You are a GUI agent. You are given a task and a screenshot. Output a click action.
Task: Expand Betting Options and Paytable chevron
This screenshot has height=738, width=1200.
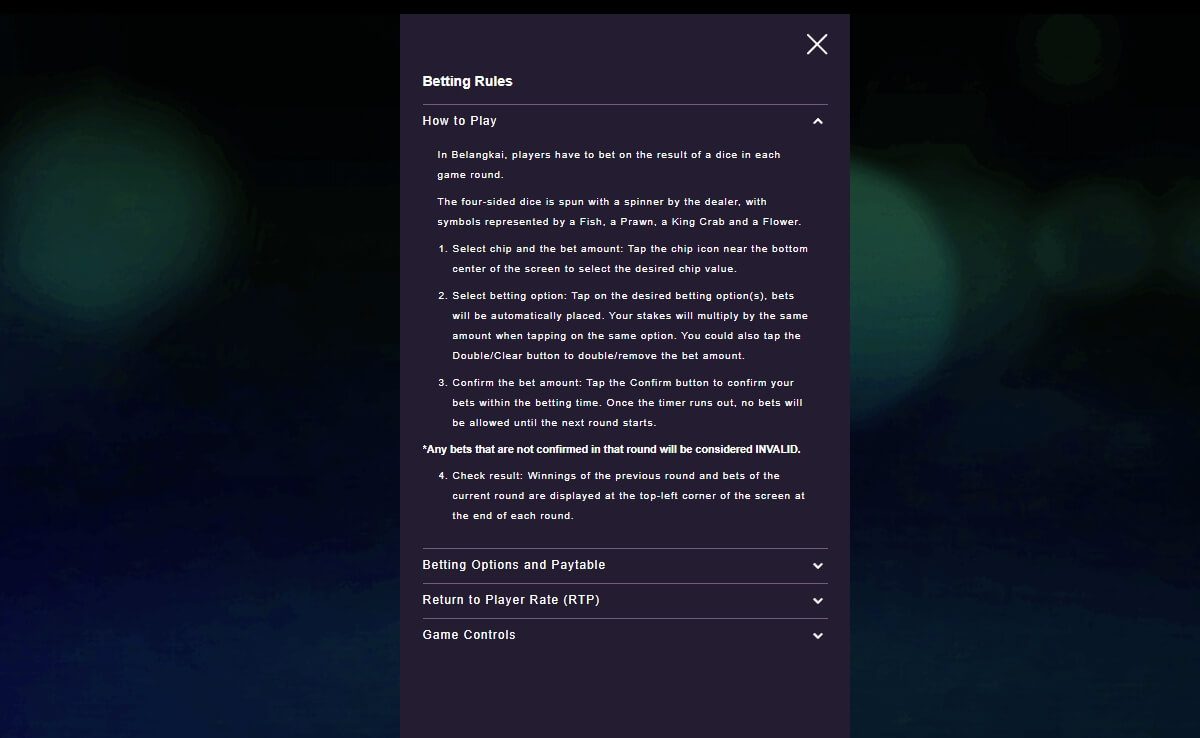tap(818, 566)
